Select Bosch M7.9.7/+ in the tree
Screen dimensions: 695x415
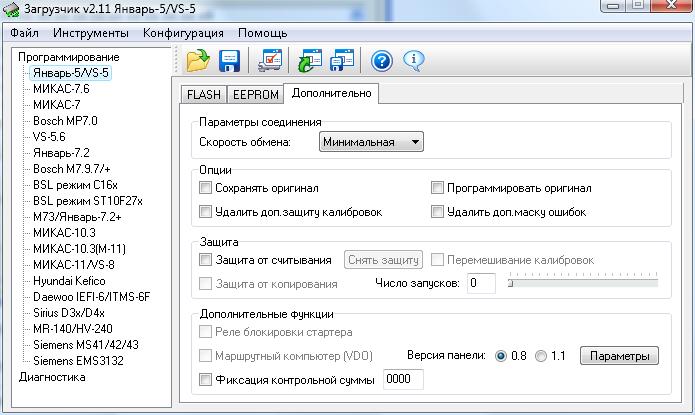point(71,169)
